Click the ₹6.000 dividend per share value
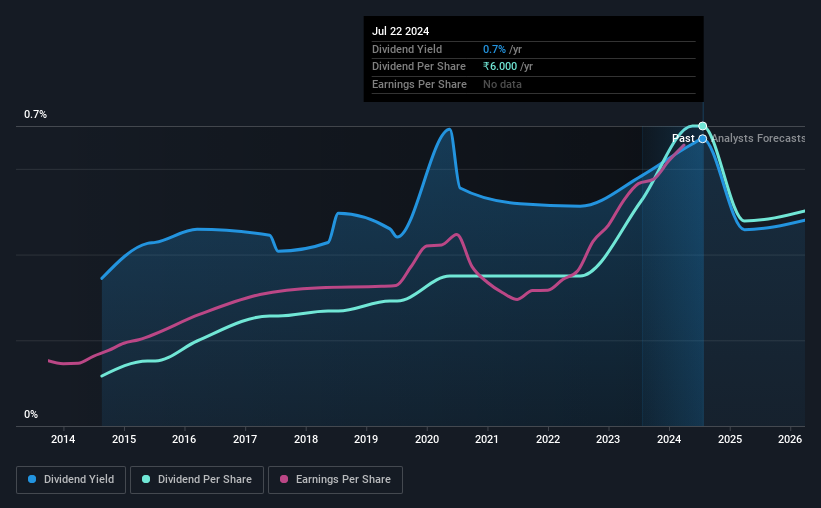This screenshot has width=821, height=508. [x=500, y=67]
